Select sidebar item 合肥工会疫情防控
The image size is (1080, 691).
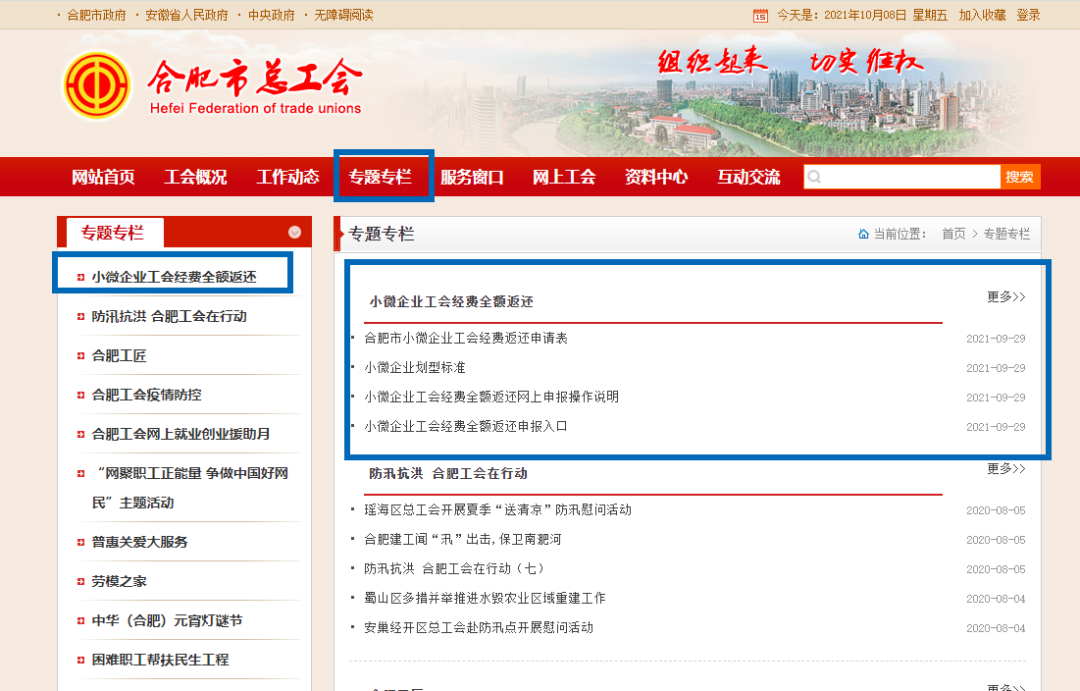click(x=147, y=395)
